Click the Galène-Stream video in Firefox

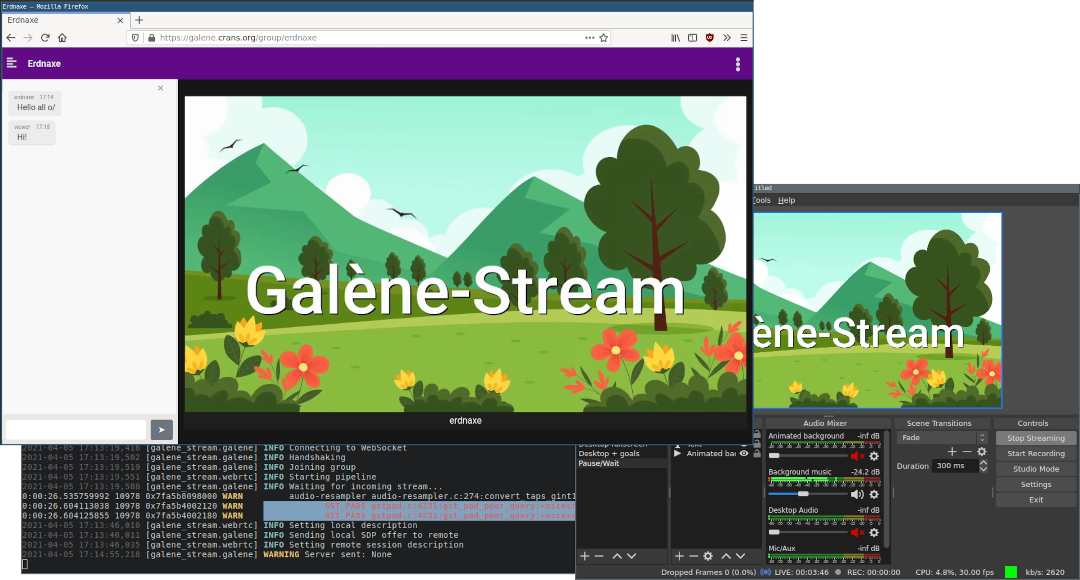click(x=465, y=254)
